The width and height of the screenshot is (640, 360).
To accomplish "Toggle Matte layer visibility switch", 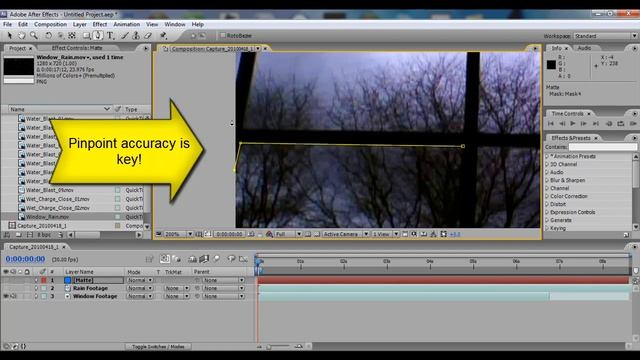I will (6, 280).
